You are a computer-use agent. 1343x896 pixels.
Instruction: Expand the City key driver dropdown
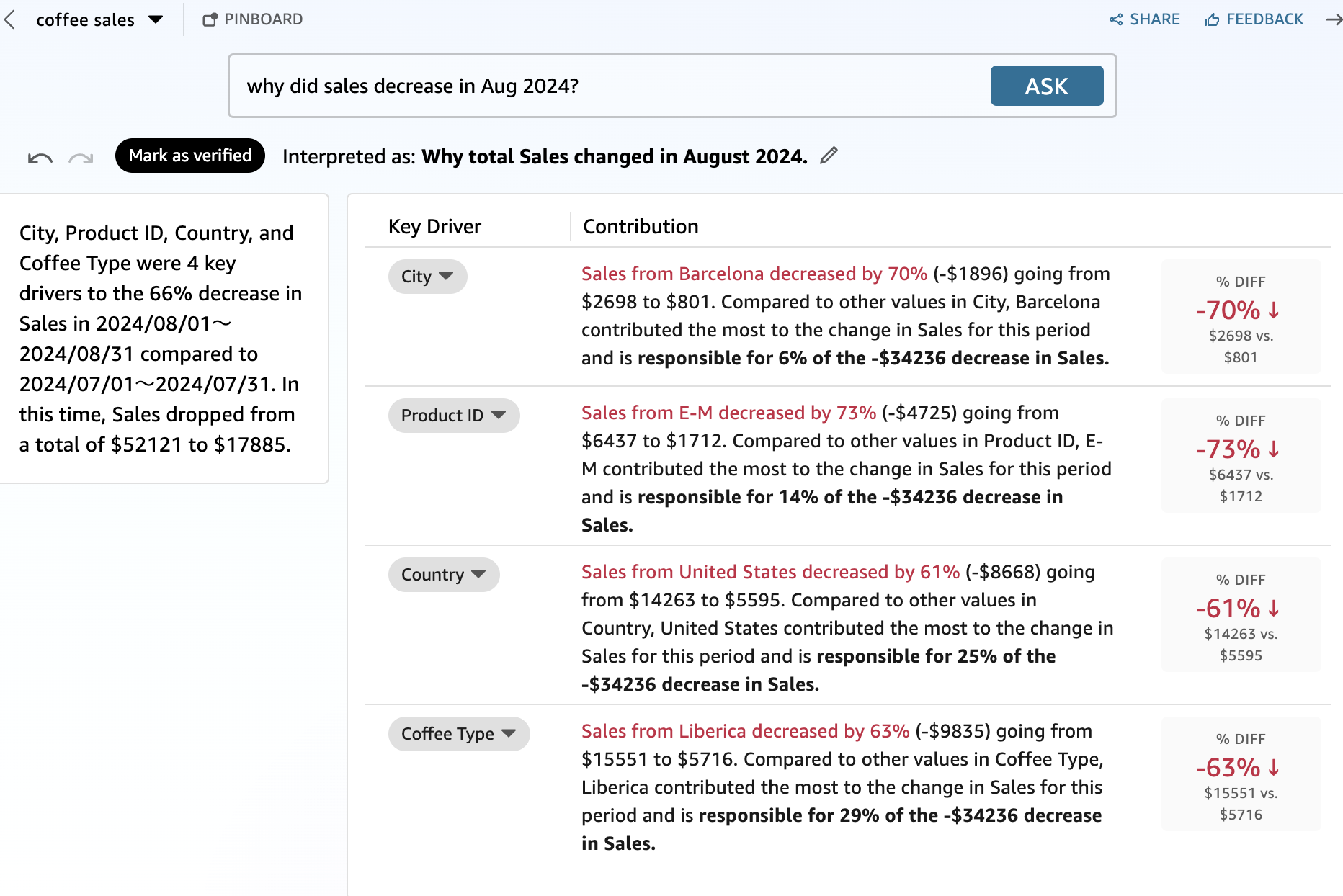428,277
